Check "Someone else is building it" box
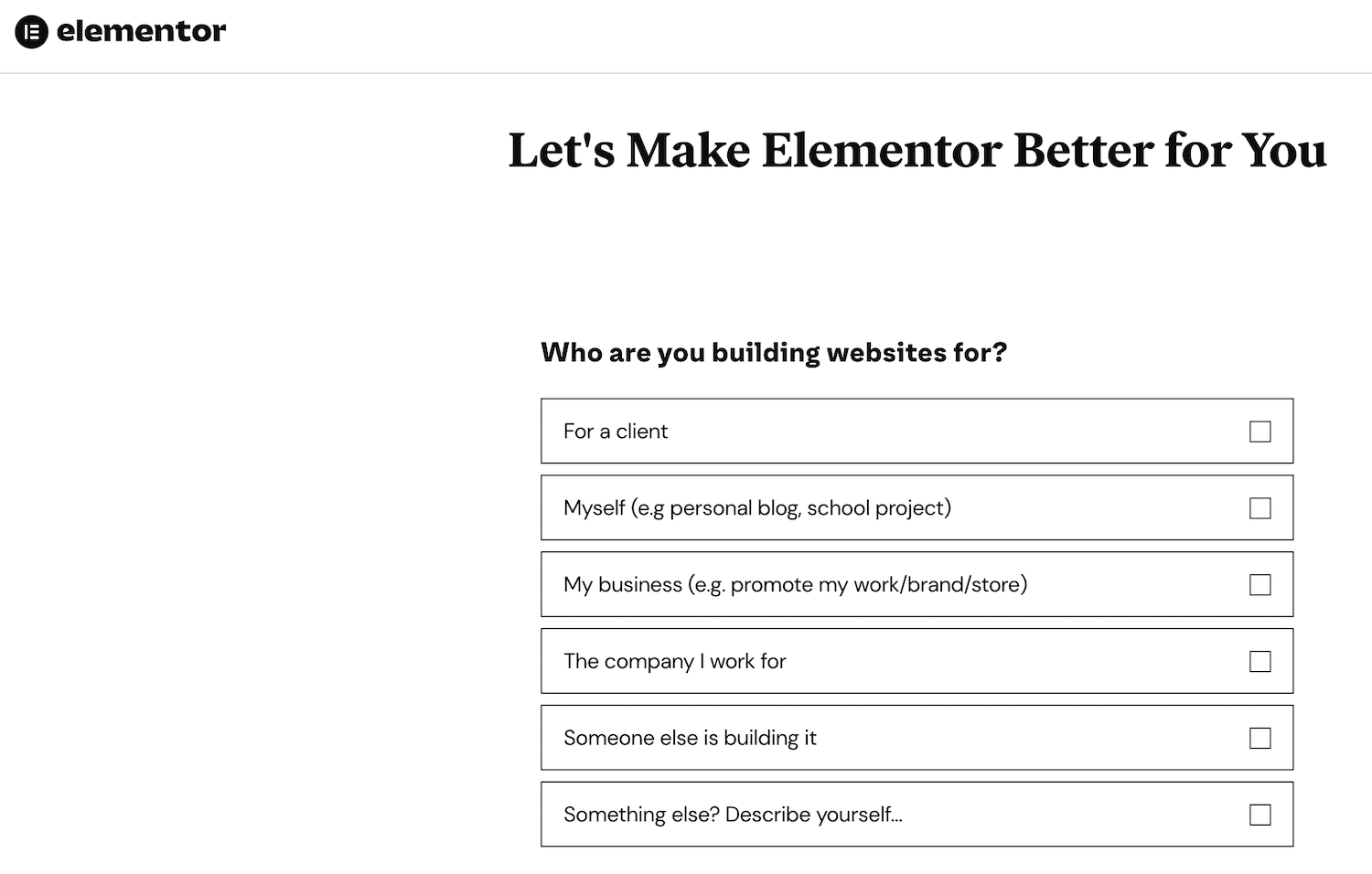This screenshot has height=874, width=1372. [1261, 738]
